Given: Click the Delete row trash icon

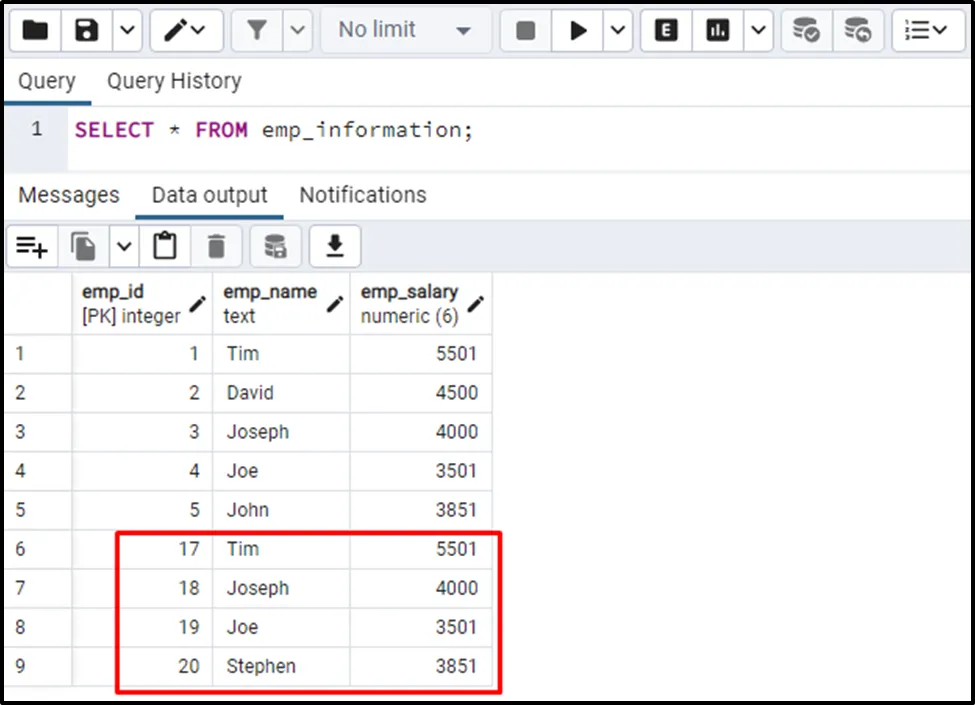Looking at the screenshot, I should [x=216, y=246].
